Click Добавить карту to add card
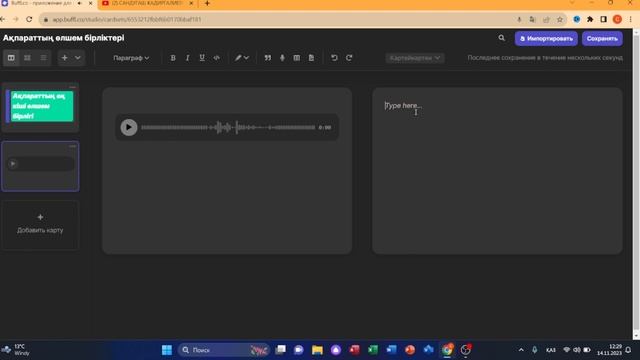Screen dimensions: 640x360 (40, 224)
